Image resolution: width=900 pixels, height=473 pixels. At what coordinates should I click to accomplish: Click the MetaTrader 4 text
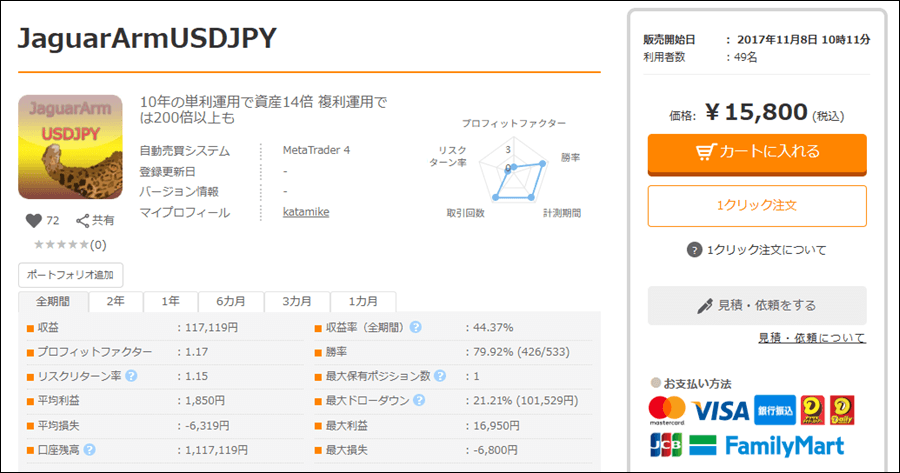[x=316, y=150]
